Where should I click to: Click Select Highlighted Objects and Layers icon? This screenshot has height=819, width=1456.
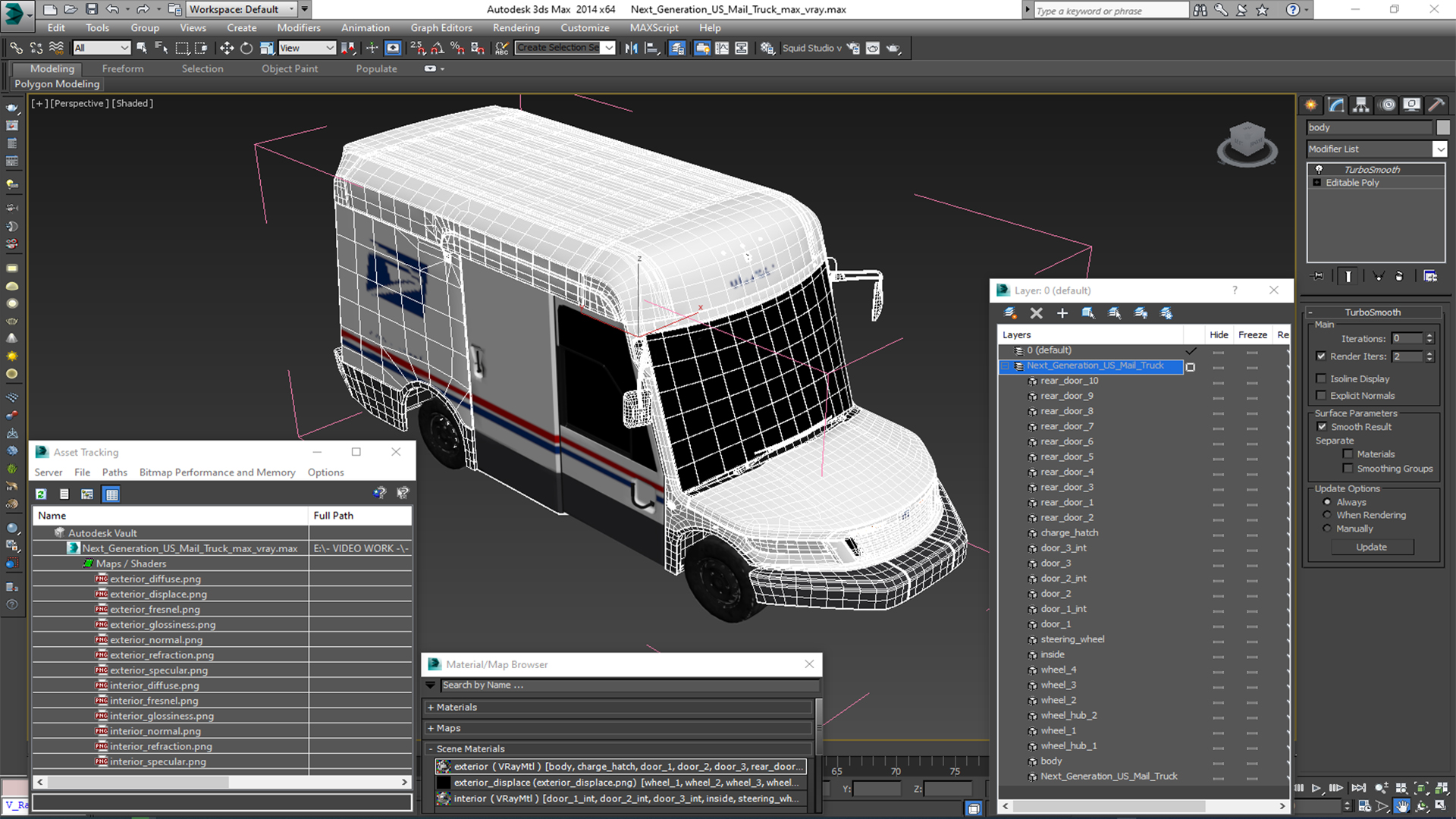coord(1088,313)
